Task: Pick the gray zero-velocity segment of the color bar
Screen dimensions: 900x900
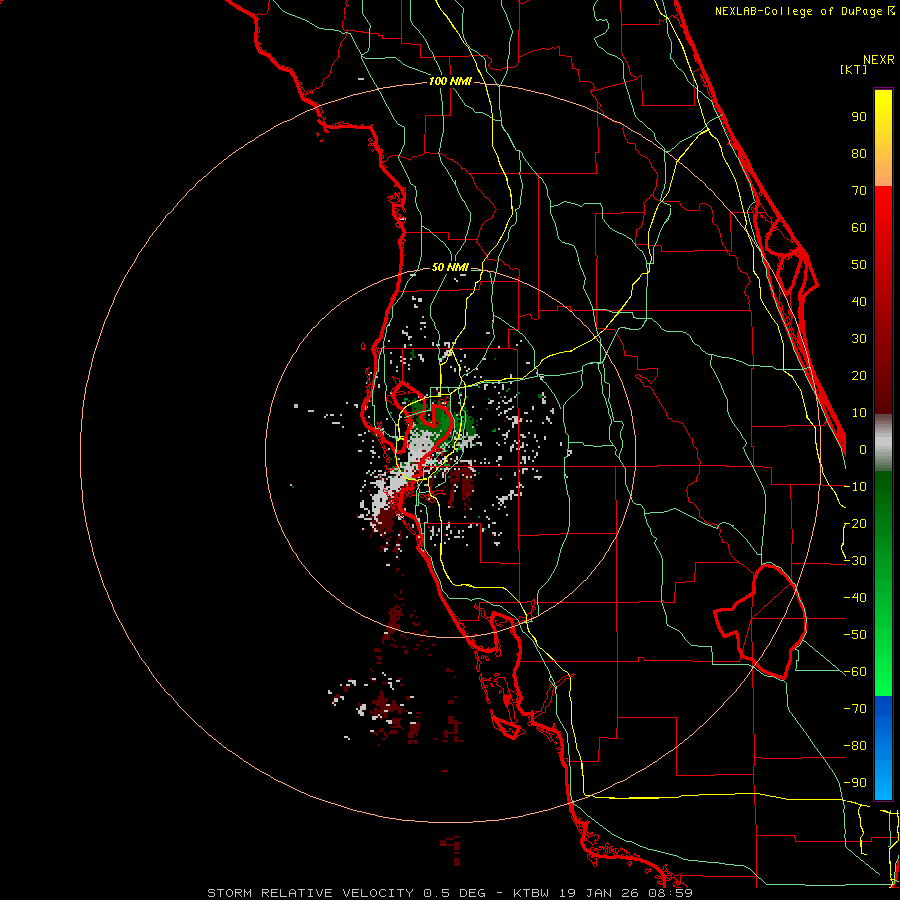Action: pos(883,443)
